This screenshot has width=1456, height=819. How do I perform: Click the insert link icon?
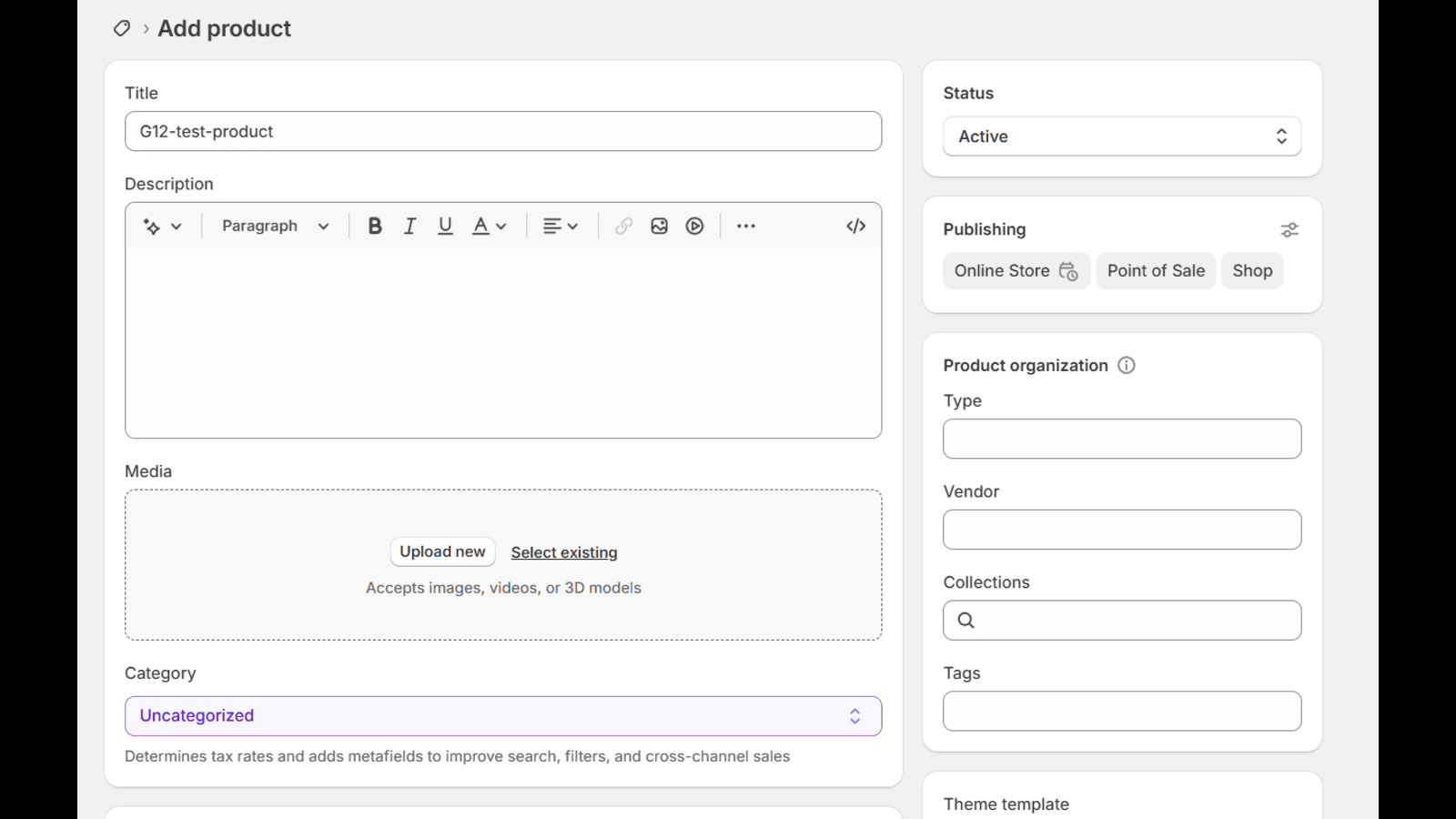click(x=623, y=227)
